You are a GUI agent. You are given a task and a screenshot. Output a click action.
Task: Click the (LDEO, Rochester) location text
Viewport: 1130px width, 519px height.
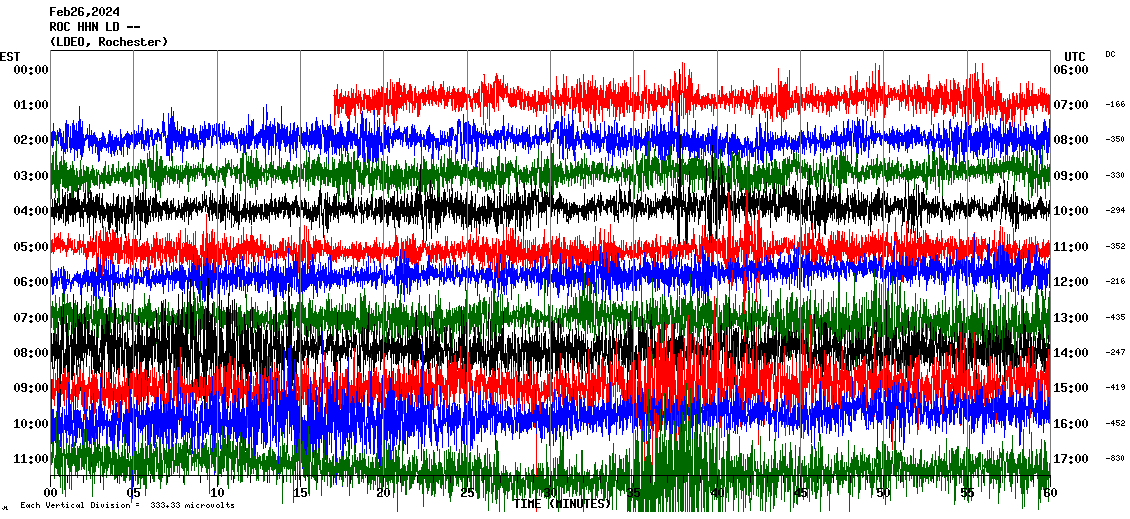pos(108,42)
